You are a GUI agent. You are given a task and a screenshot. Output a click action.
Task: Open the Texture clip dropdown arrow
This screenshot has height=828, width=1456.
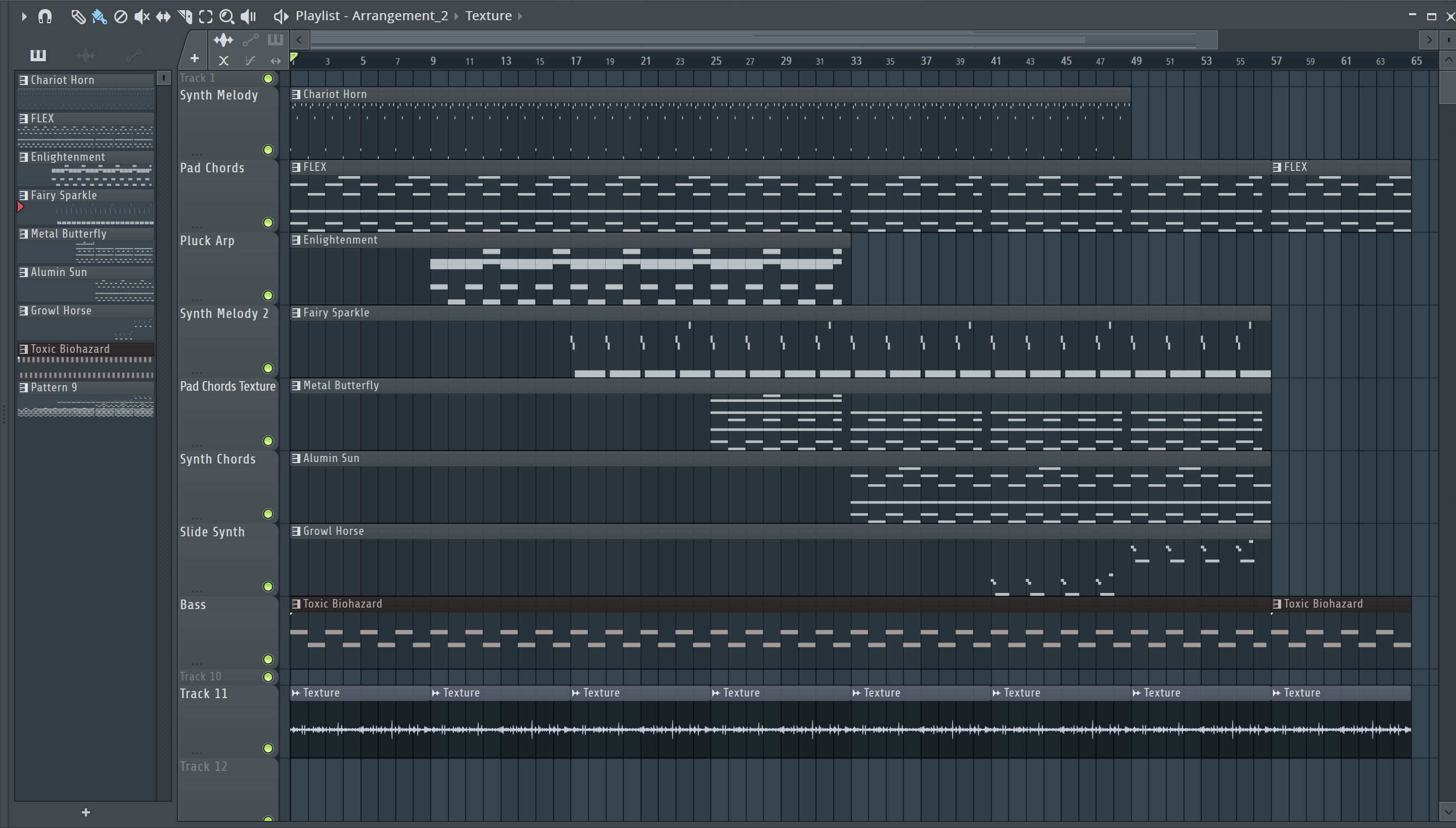click(x=520, y=17)
